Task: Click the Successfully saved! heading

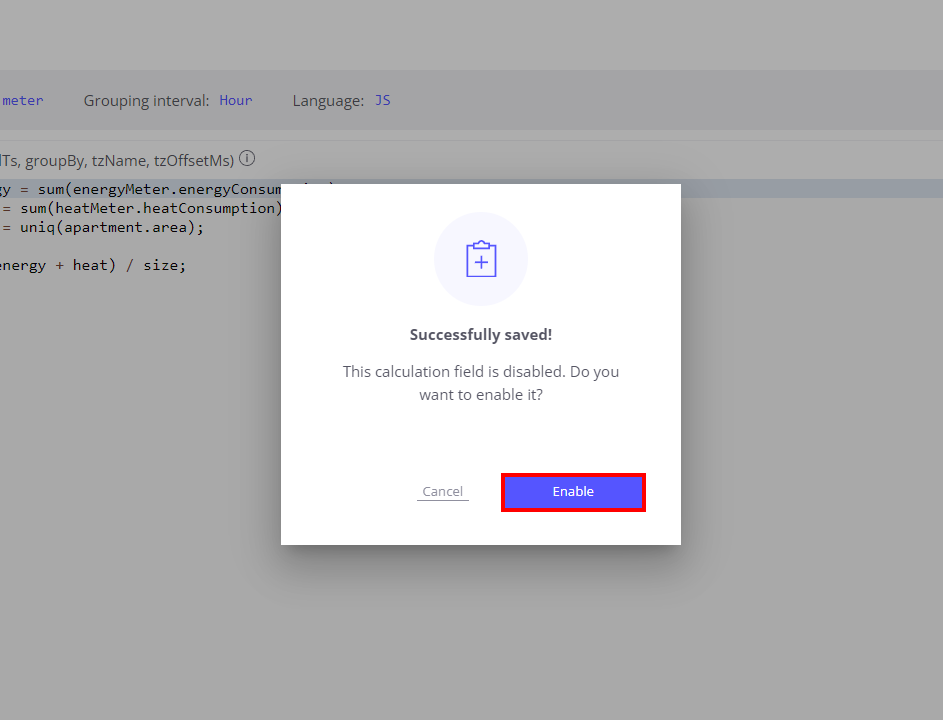Action: pos(481,334)
